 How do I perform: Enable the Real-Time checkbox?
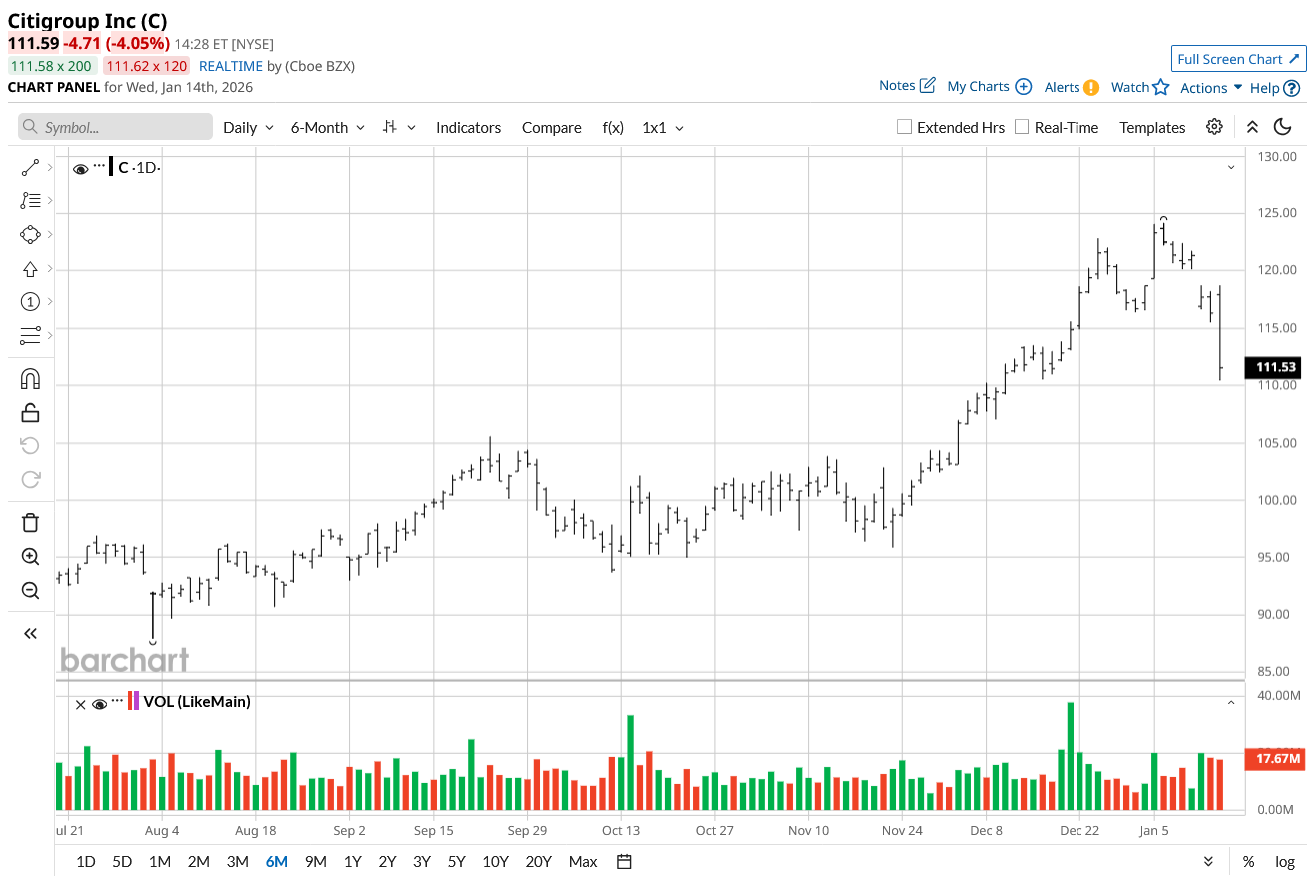point(1022,127)
